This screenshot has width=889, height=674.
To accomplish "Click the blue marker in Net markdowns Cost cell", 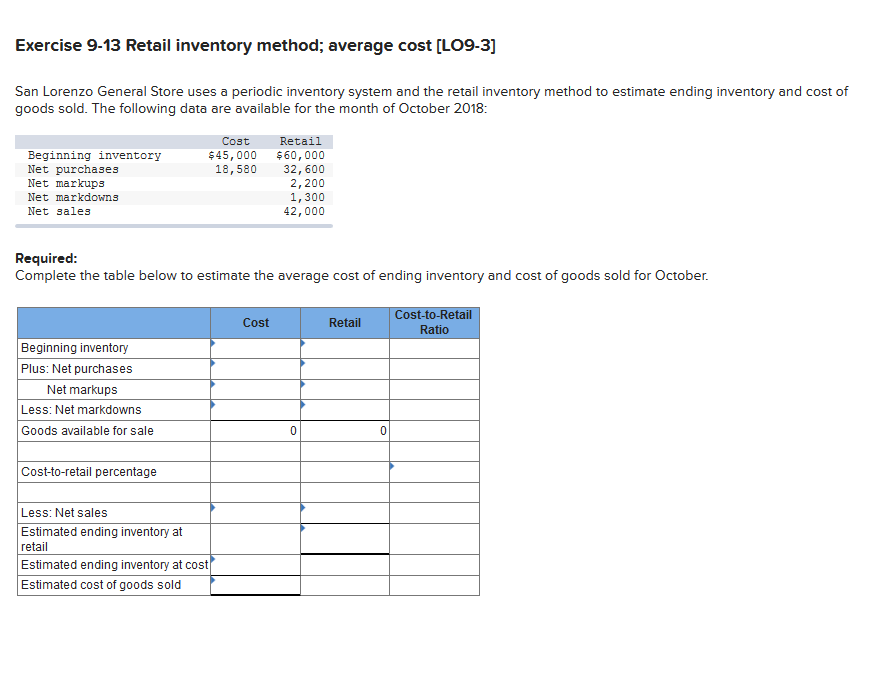I will tap(212, 405).
